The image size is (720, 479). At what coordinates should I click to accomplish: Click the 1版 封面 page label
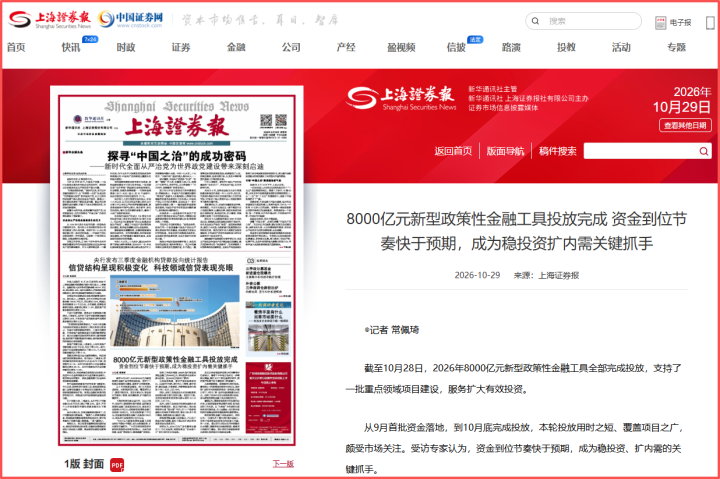click(84, 464)
